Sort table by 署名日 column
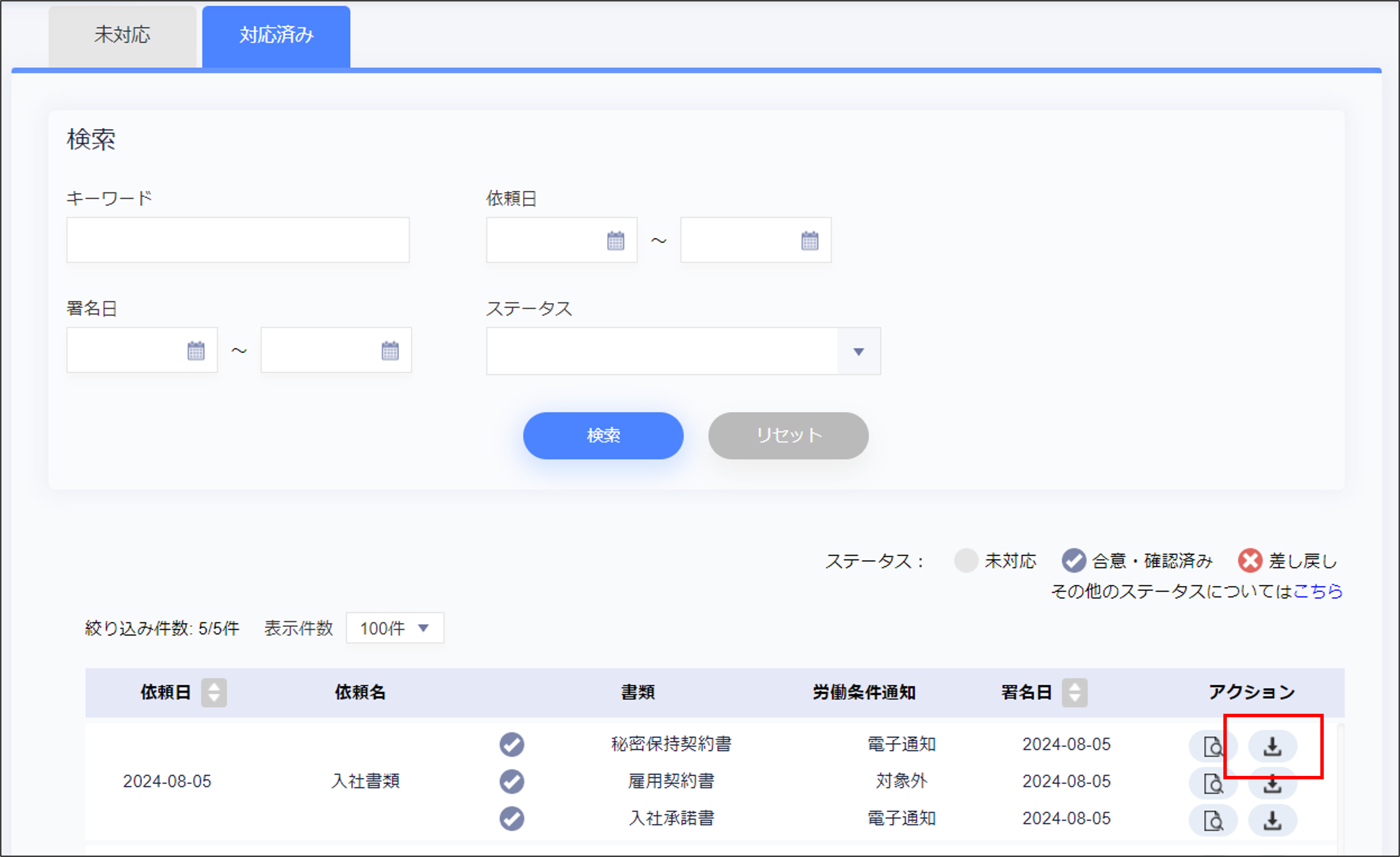 [1074, 692]
